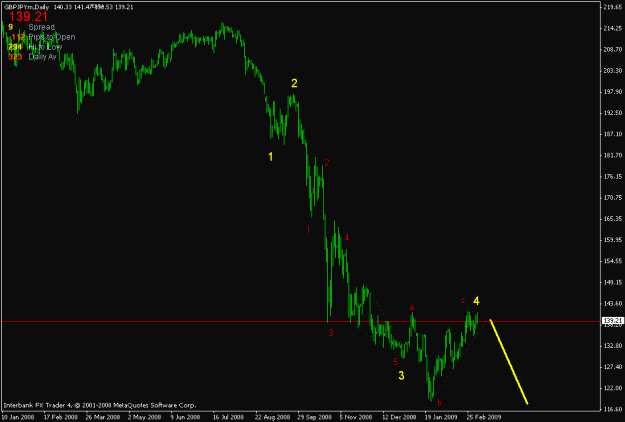This screenshot has height=422, width=625.
Task: Click the 159.95 price axis label
Action: [613, 239]
